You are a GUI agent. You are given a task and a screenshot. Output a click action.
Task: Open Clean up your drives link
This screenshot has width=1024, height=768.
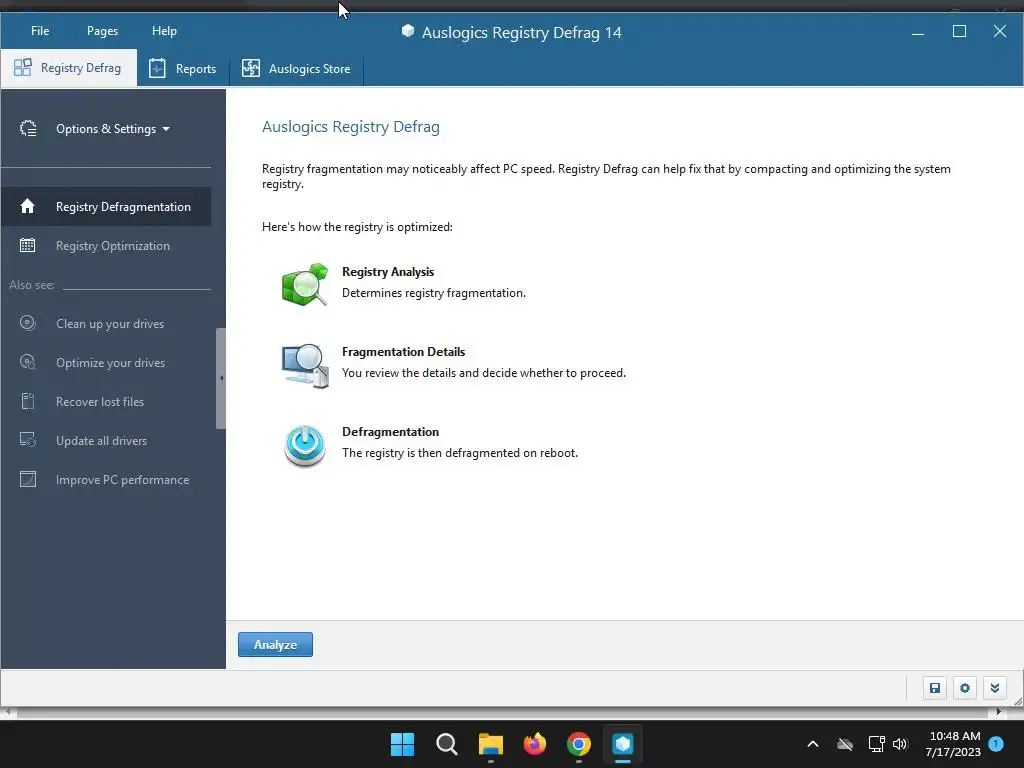(110, 324)
